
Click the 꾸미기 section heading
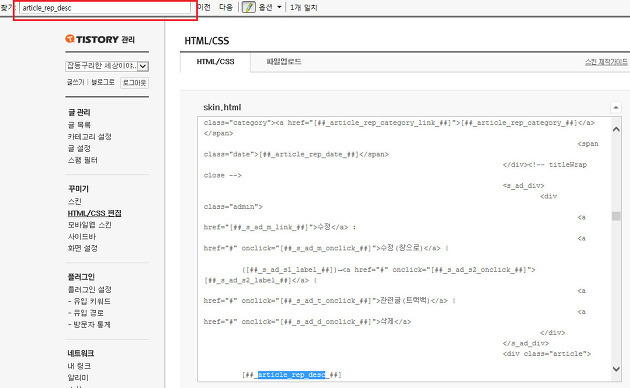click(78, 189)
